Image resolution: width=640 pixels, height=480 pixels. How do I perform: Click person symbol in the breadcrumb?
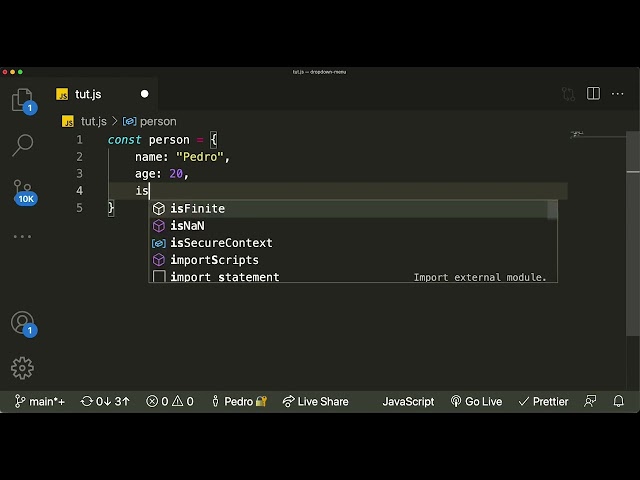tap(158, 121)
